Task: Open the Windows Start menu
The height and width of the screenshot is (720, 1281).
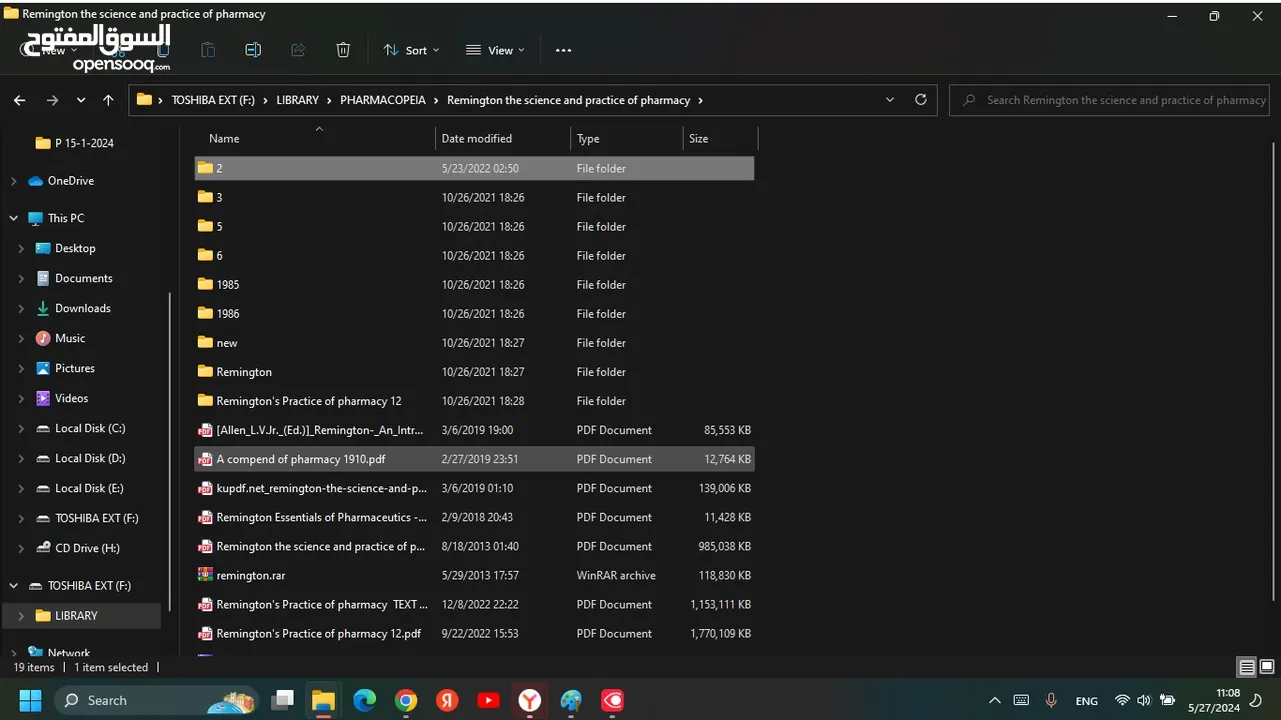Action: pos(30,700)
